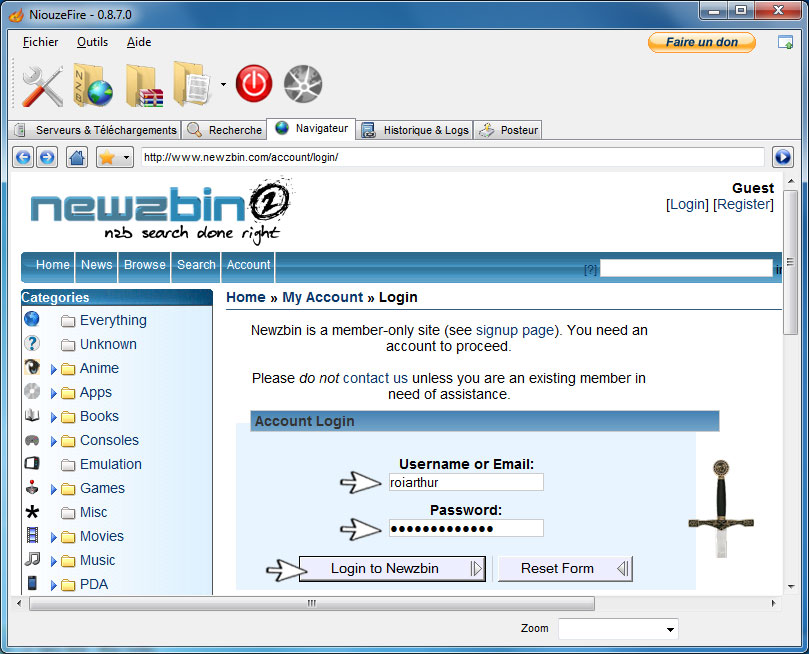Click the URL address bar

coord(452,157)
